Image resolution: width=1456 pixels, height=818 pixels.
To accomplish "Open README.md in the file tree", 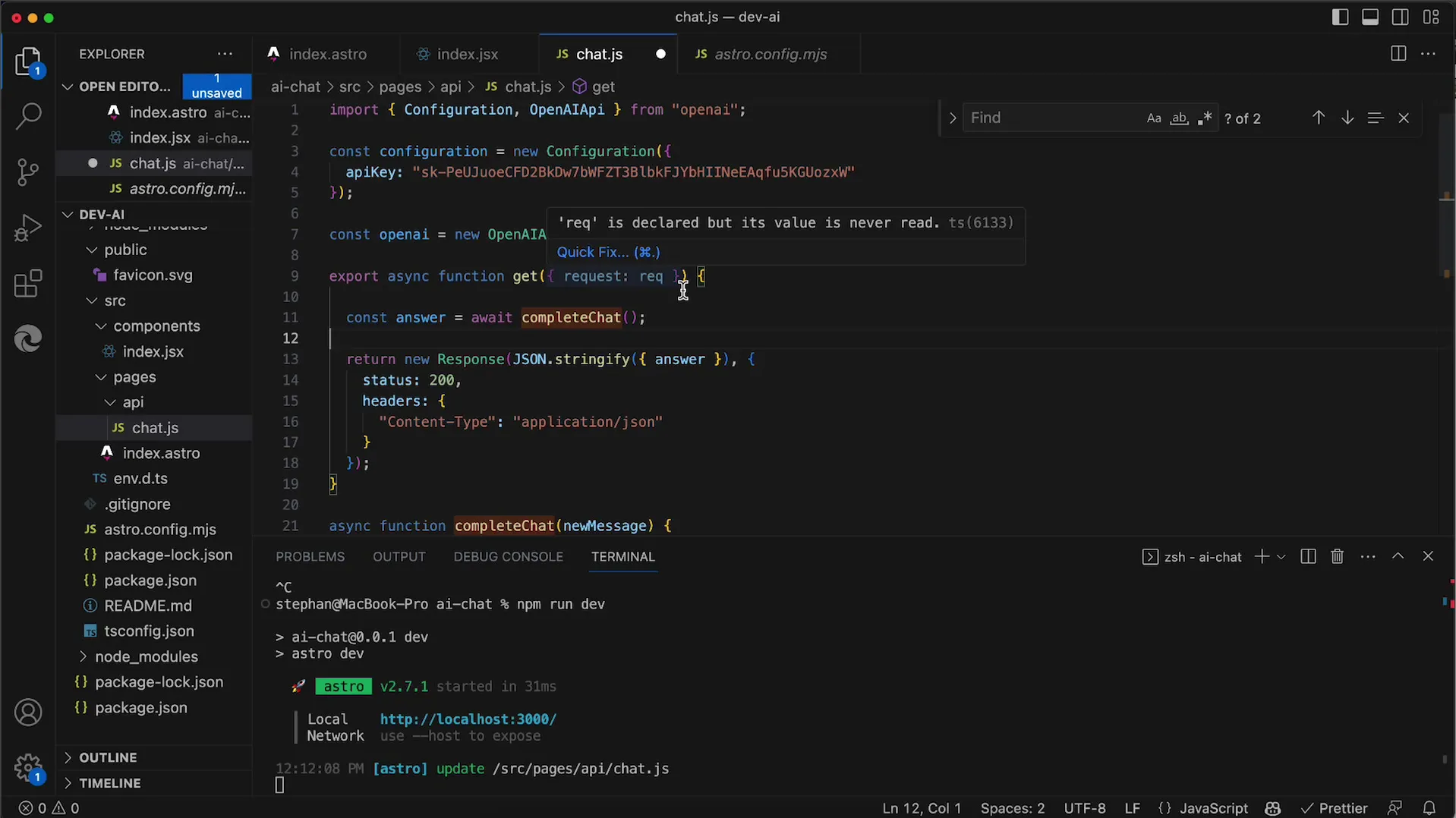I will 147,606.
